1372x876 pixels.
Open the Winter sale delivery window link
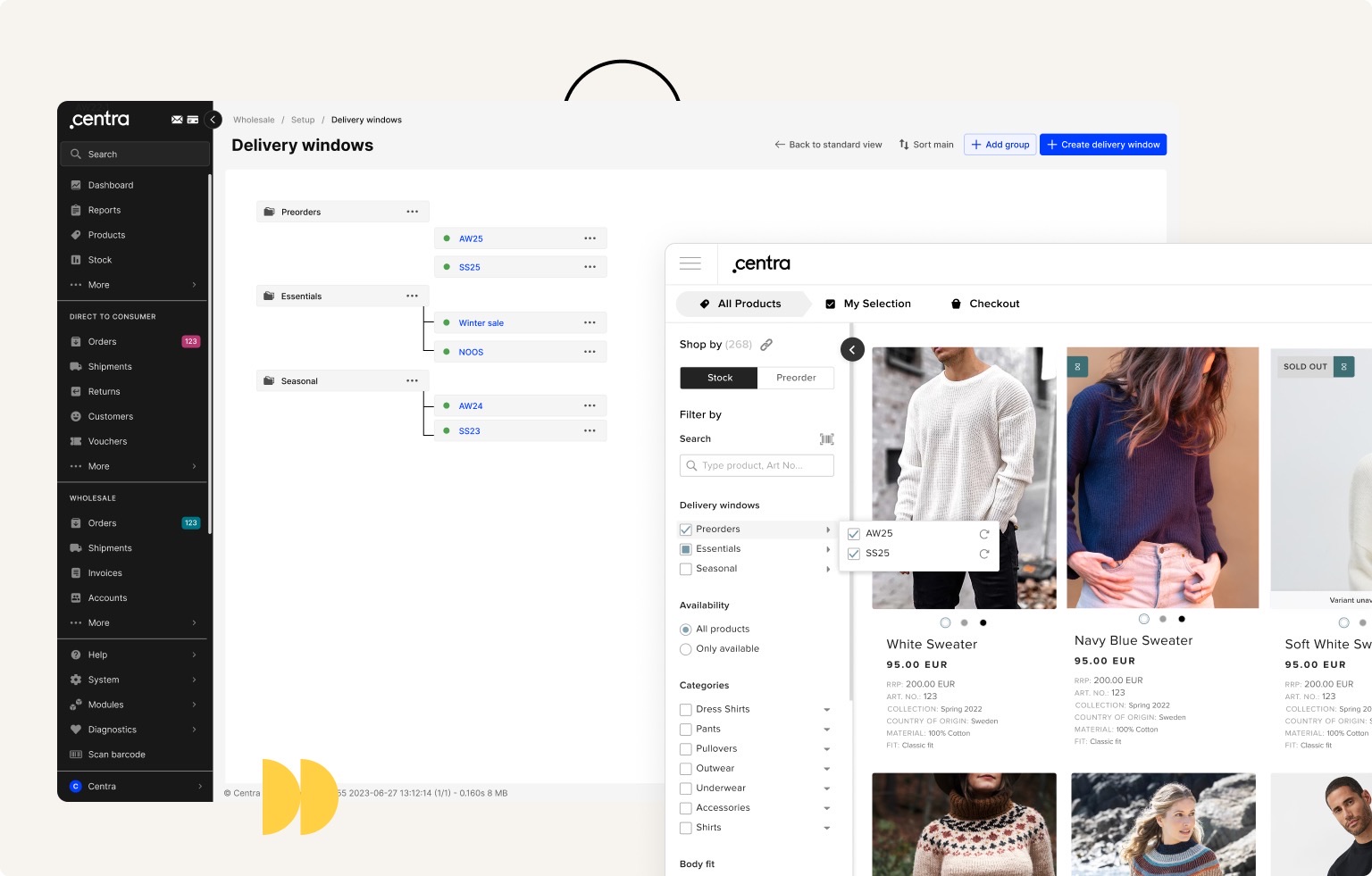[481, 323]
